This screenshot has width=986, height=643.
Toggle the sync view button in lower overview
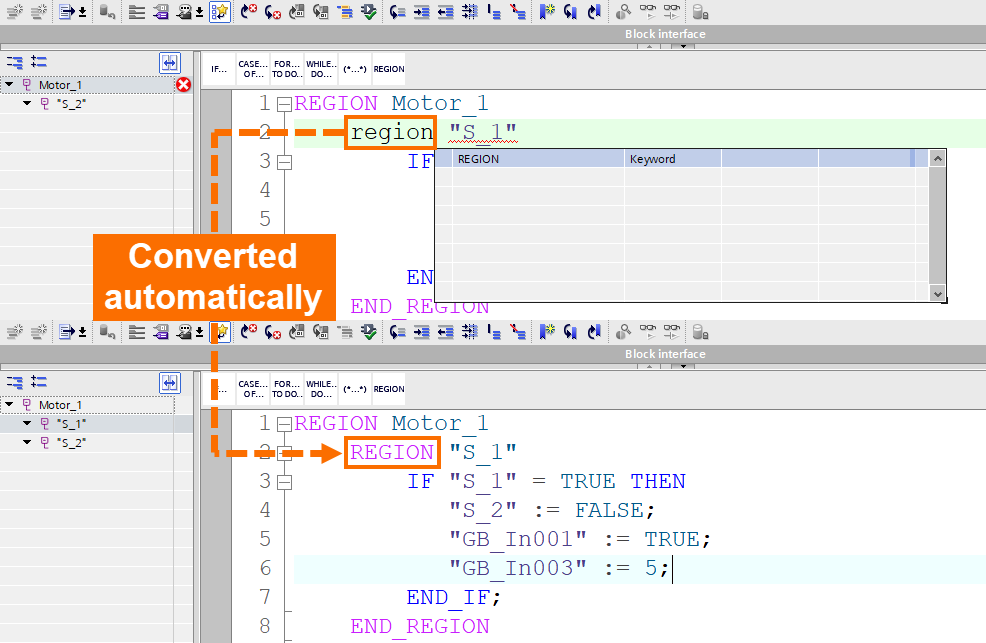pos(169,382)
